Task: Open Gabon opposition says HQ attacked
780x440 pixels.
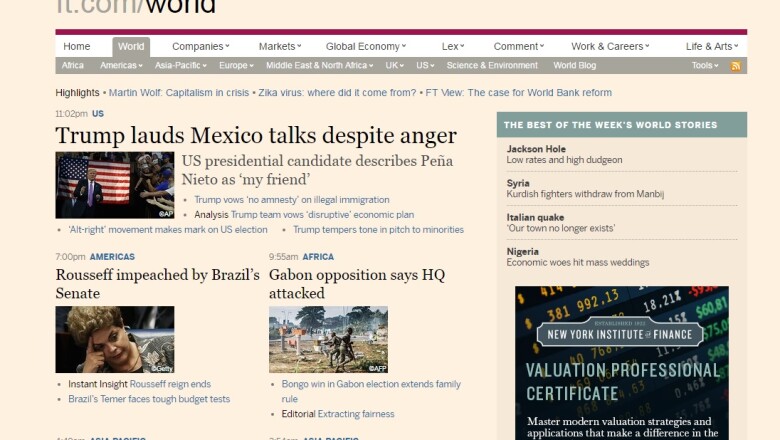Action: (357, 284)
